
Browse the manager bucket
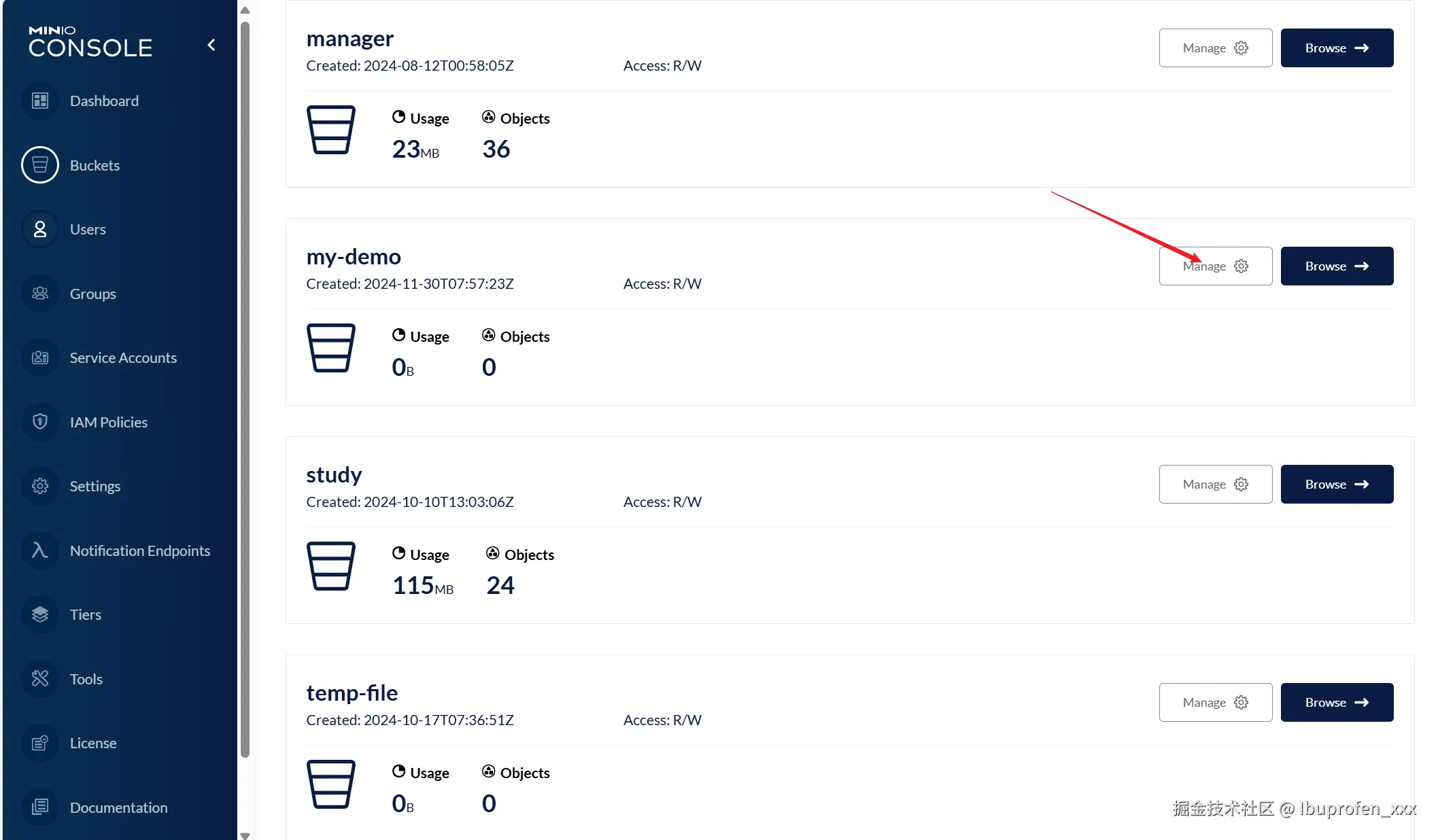pos(1336,48)
